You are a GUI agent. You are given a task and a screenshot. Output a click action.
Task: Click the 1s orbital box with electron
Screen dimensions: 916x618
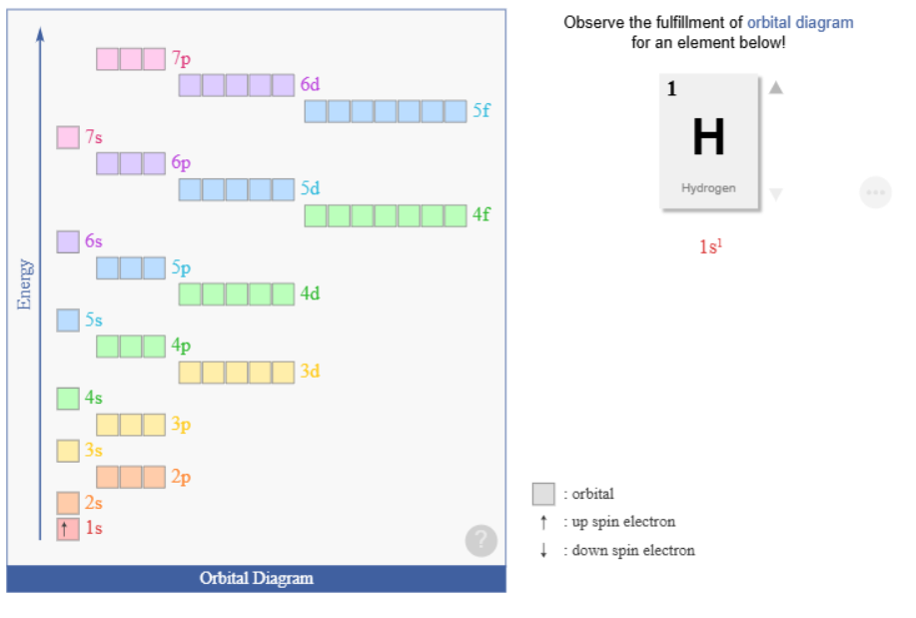coord(68,528)
